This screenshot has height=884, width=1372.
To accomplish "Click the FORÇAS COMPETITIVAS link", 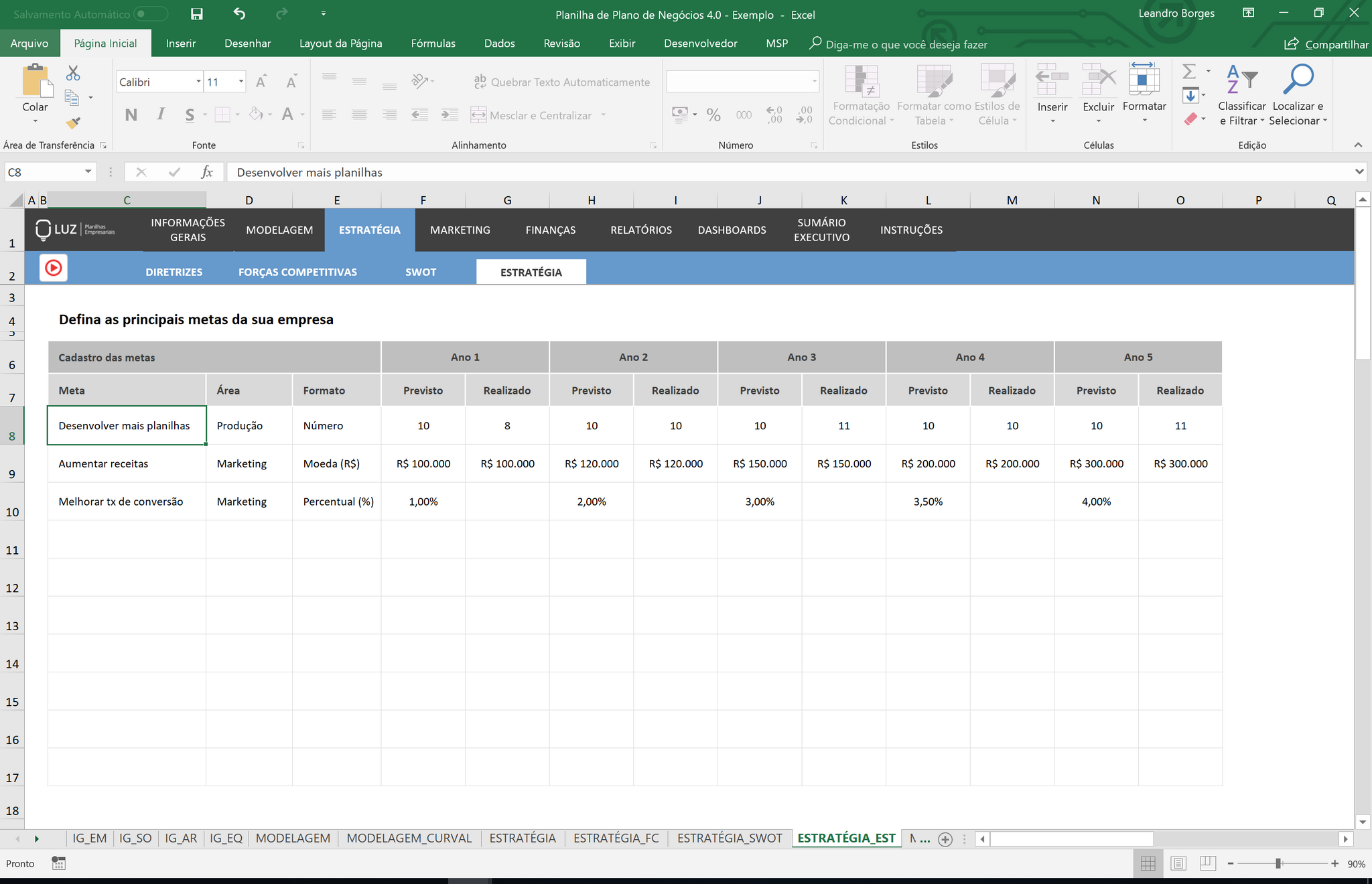I will tap(297, 272).
